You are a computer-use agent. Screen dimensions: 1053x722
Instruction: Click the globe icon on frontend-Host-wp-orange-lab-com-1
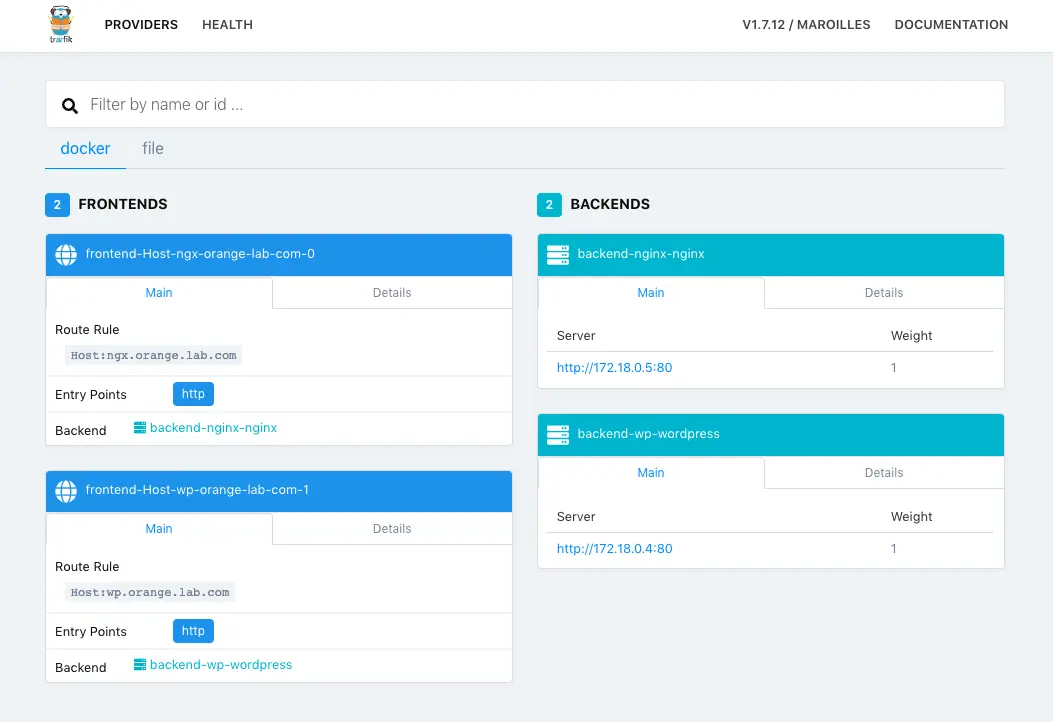(x=65, y=491)
